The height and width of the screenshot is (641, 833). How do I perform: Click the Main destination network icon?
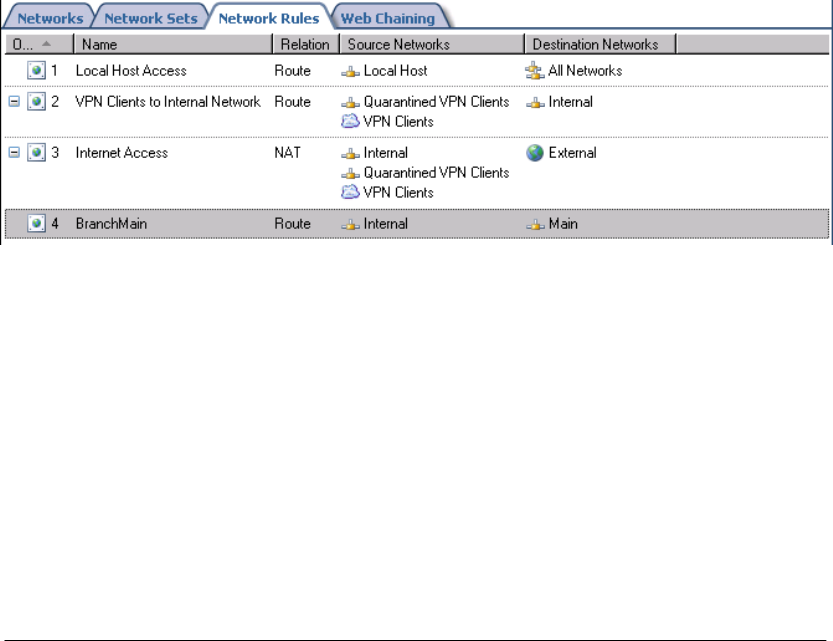(535, 224)
